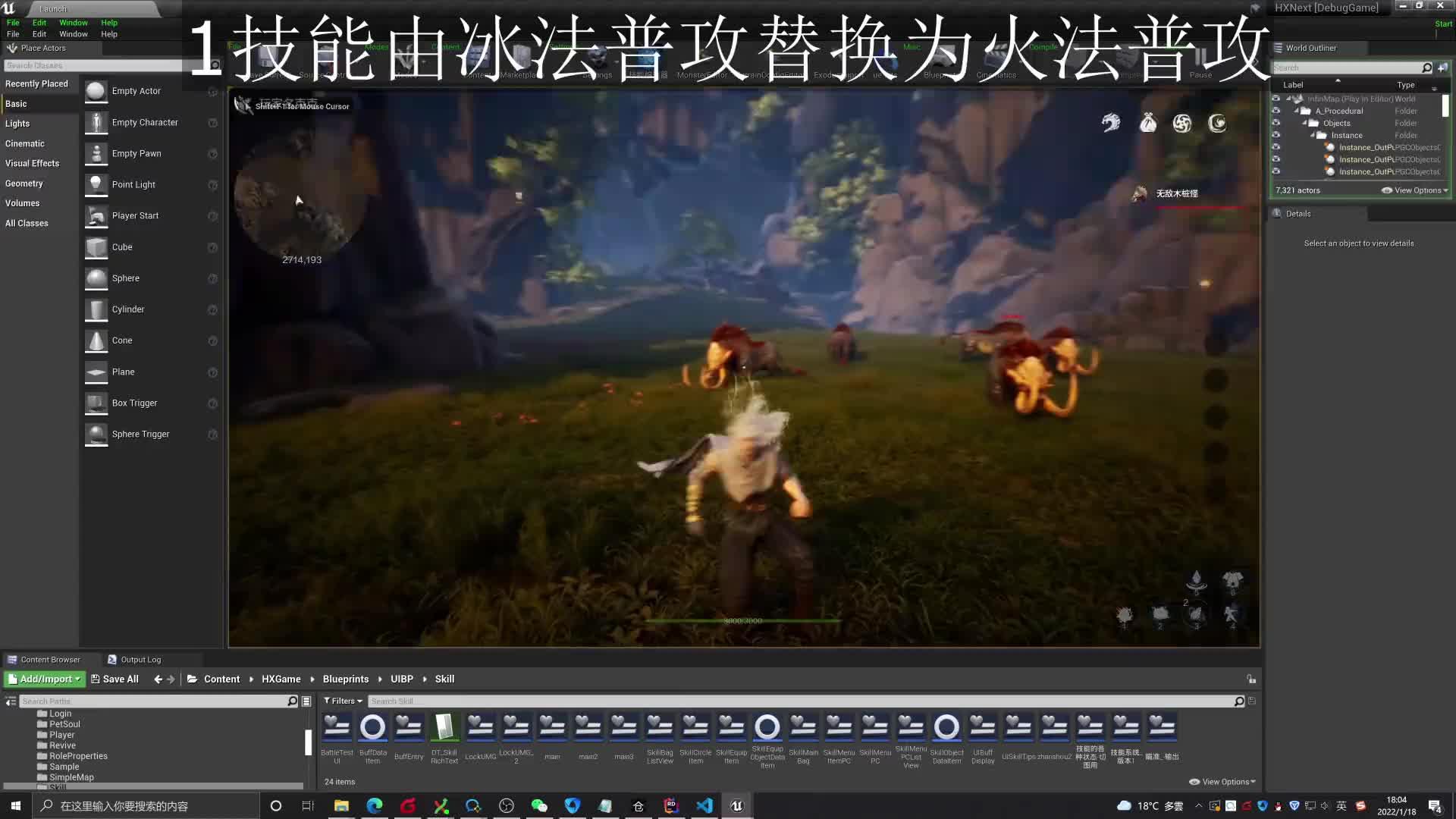Go to the HXGame breadcrumb
The height and width of the screenshot is (819, 1456).
click(x=281, y=679)
